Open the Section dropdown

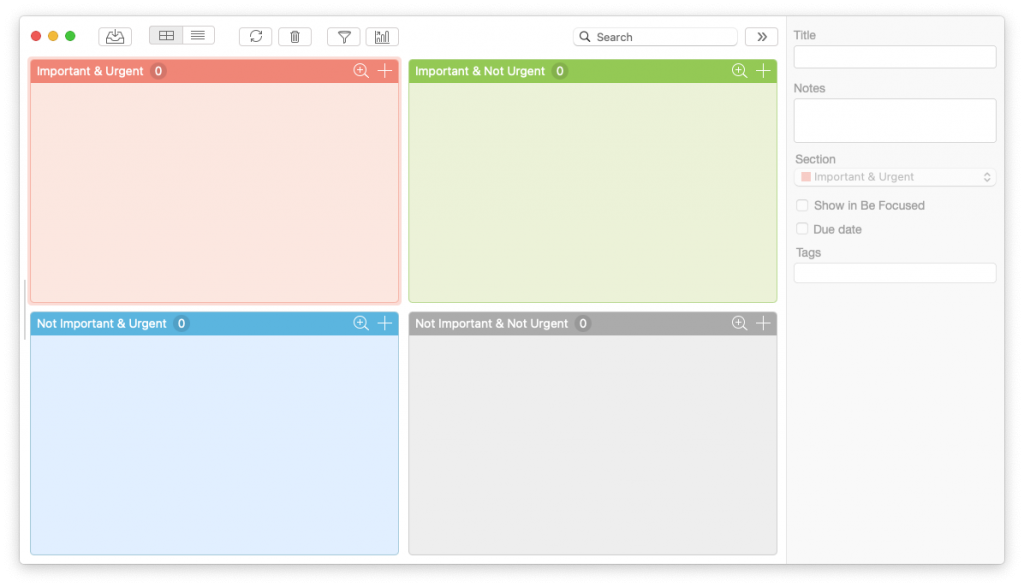pyautogui.click(x=895, y=177)
